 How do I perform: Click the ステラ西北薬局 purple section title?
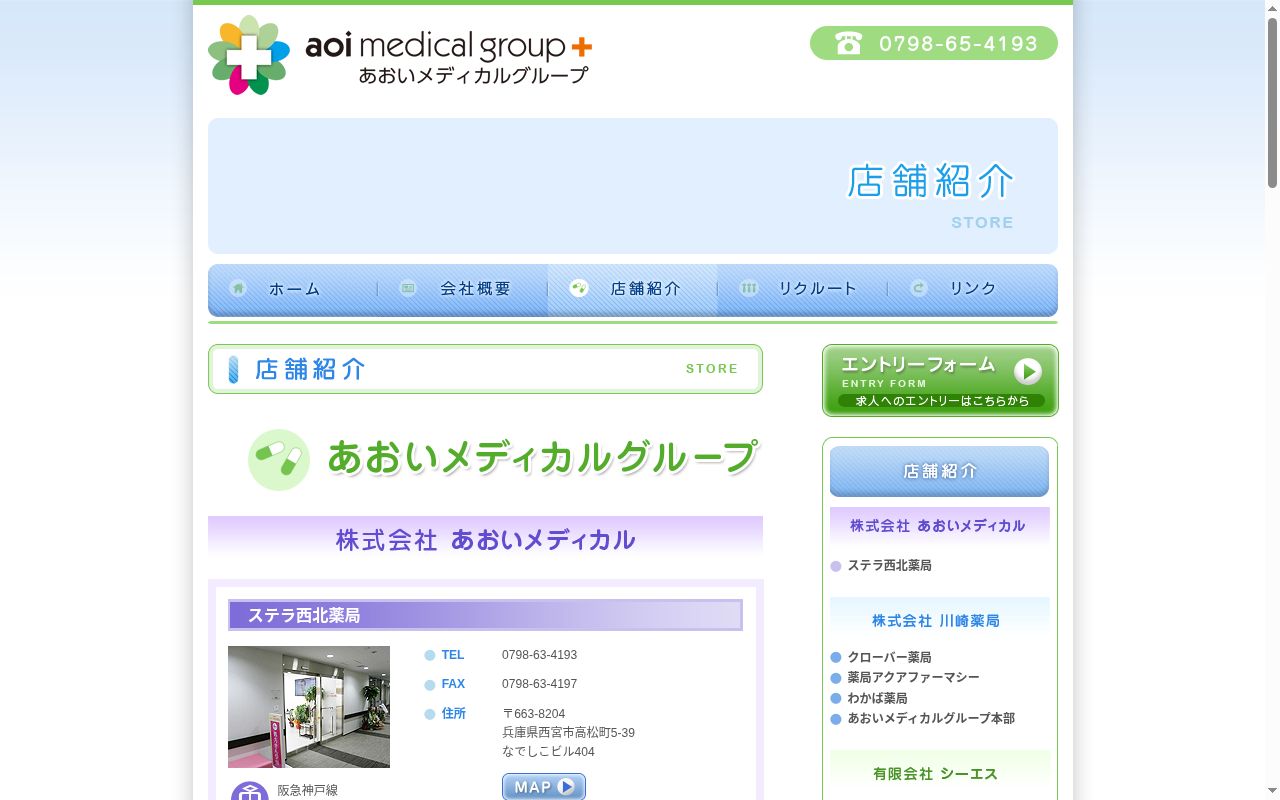[x=485, y=615]
